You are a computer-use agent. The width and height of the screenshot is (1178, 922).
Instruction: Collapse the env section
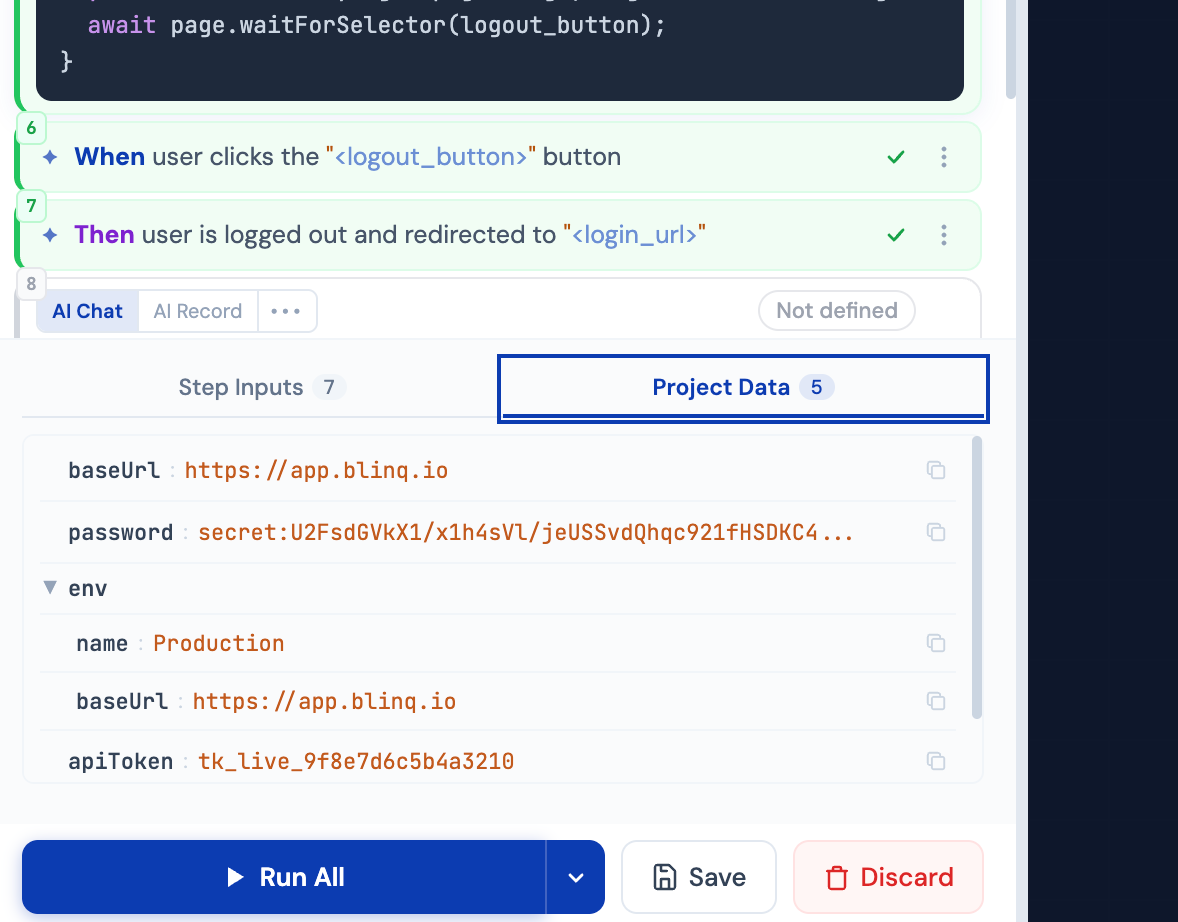50,588
